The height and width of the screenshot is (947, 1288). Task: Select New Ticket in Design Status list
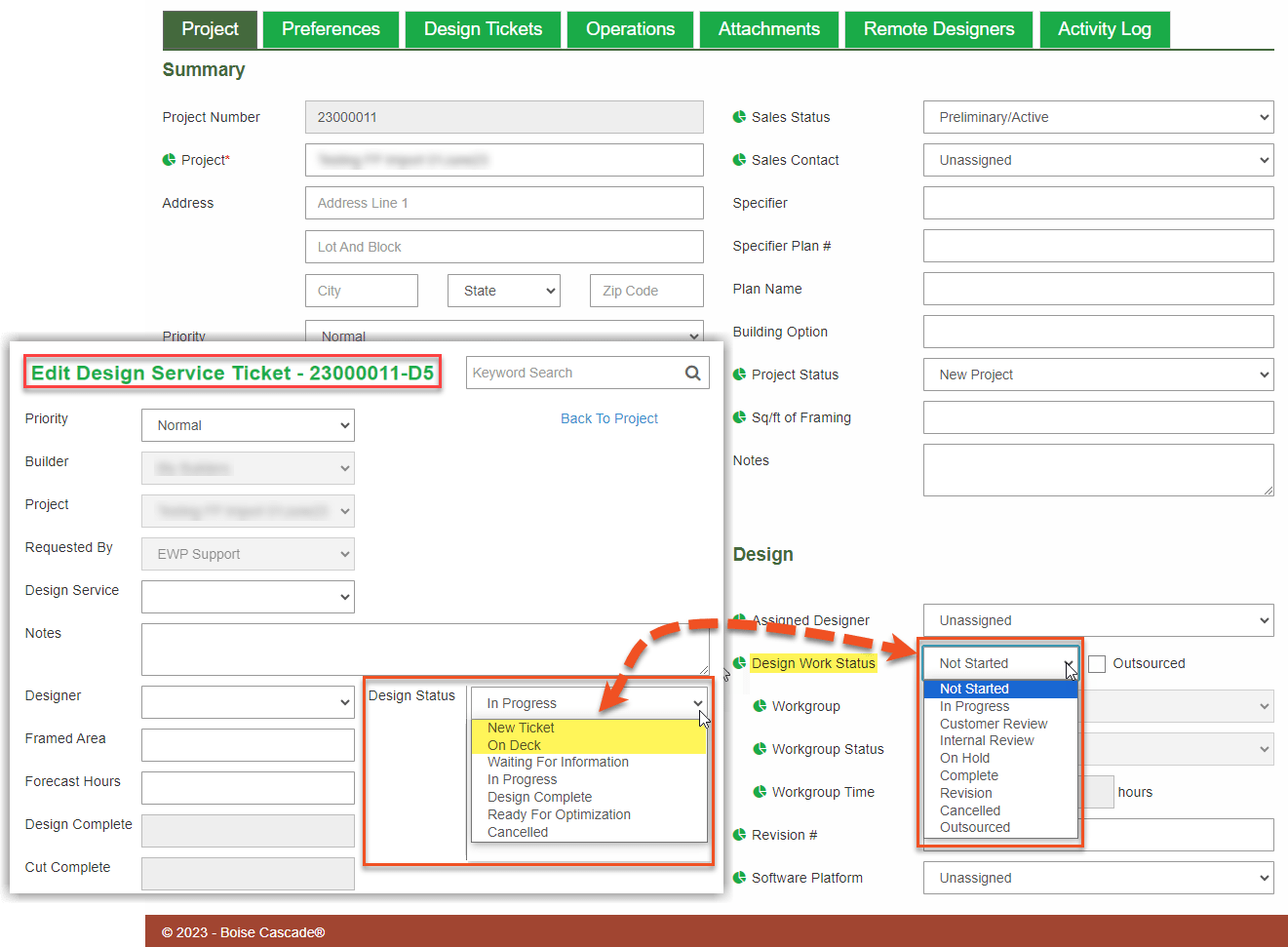pos(589,728)
